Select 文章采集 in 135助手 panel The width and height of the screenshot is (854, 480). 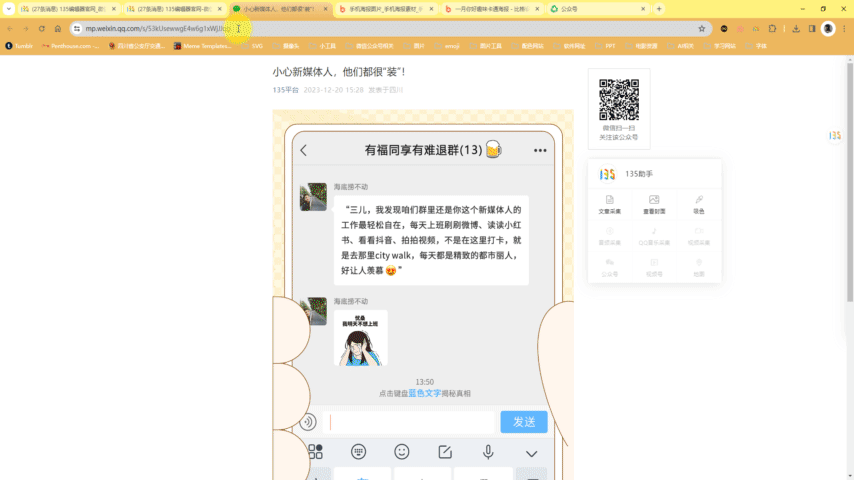coord(609,204)
